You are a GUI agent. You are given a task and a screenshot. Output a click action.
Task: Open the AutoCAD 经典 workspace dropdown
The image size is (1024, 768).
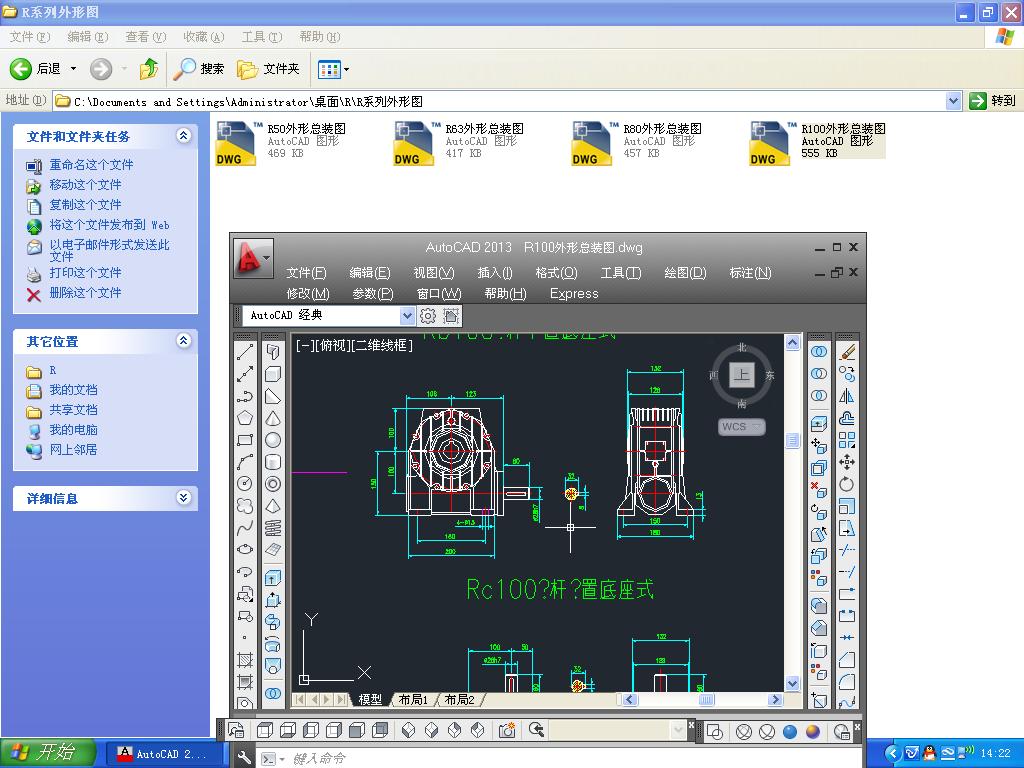(x=408, y=315)
